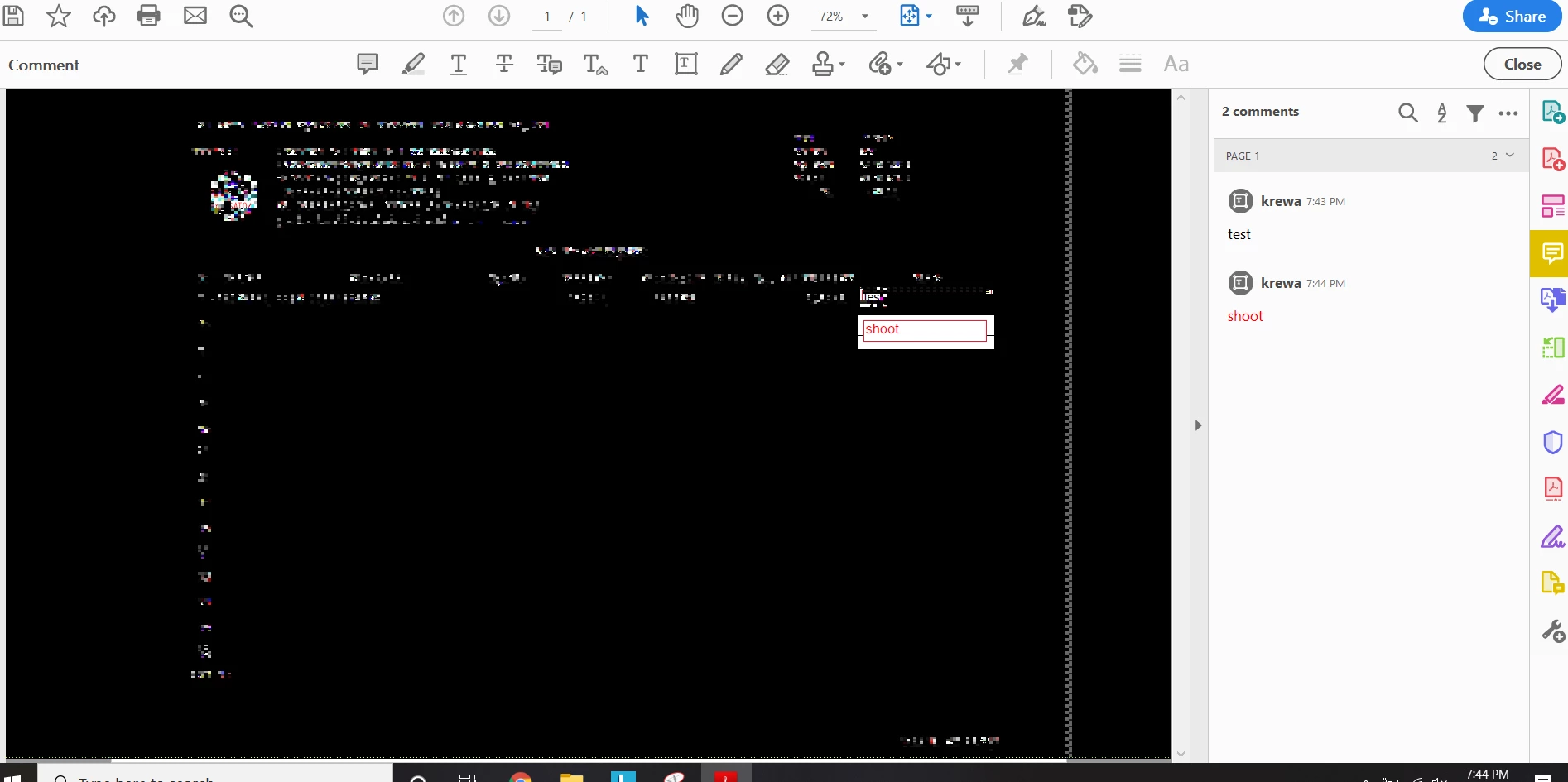Search comments with the magnifier icon
The image size is (1568, 782).
(x=1407, y=112)
